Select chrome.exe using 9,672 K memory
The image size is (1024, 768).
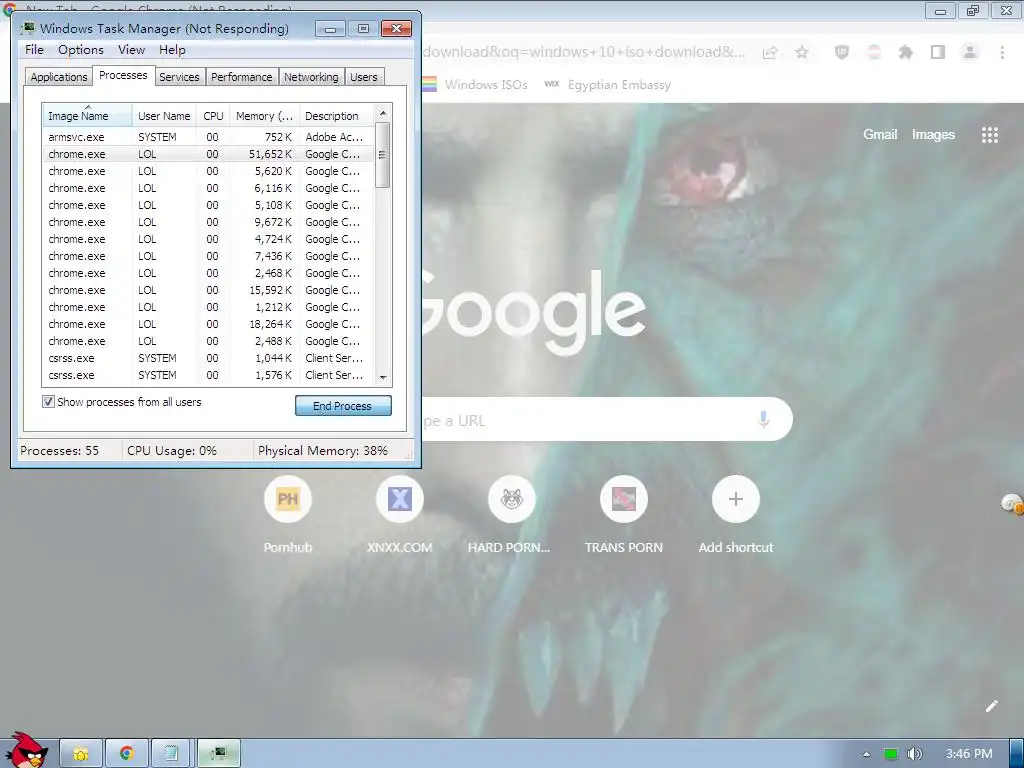pyautogui.click(x=209, y=222)
